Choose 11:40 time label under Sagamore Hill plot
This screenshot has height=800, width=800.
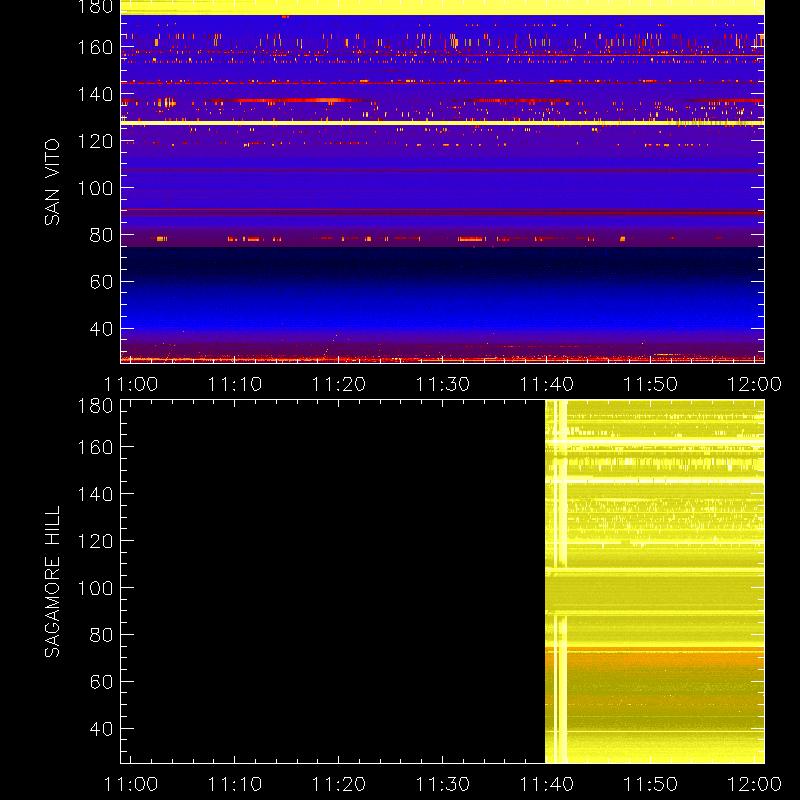coord(546,784)
